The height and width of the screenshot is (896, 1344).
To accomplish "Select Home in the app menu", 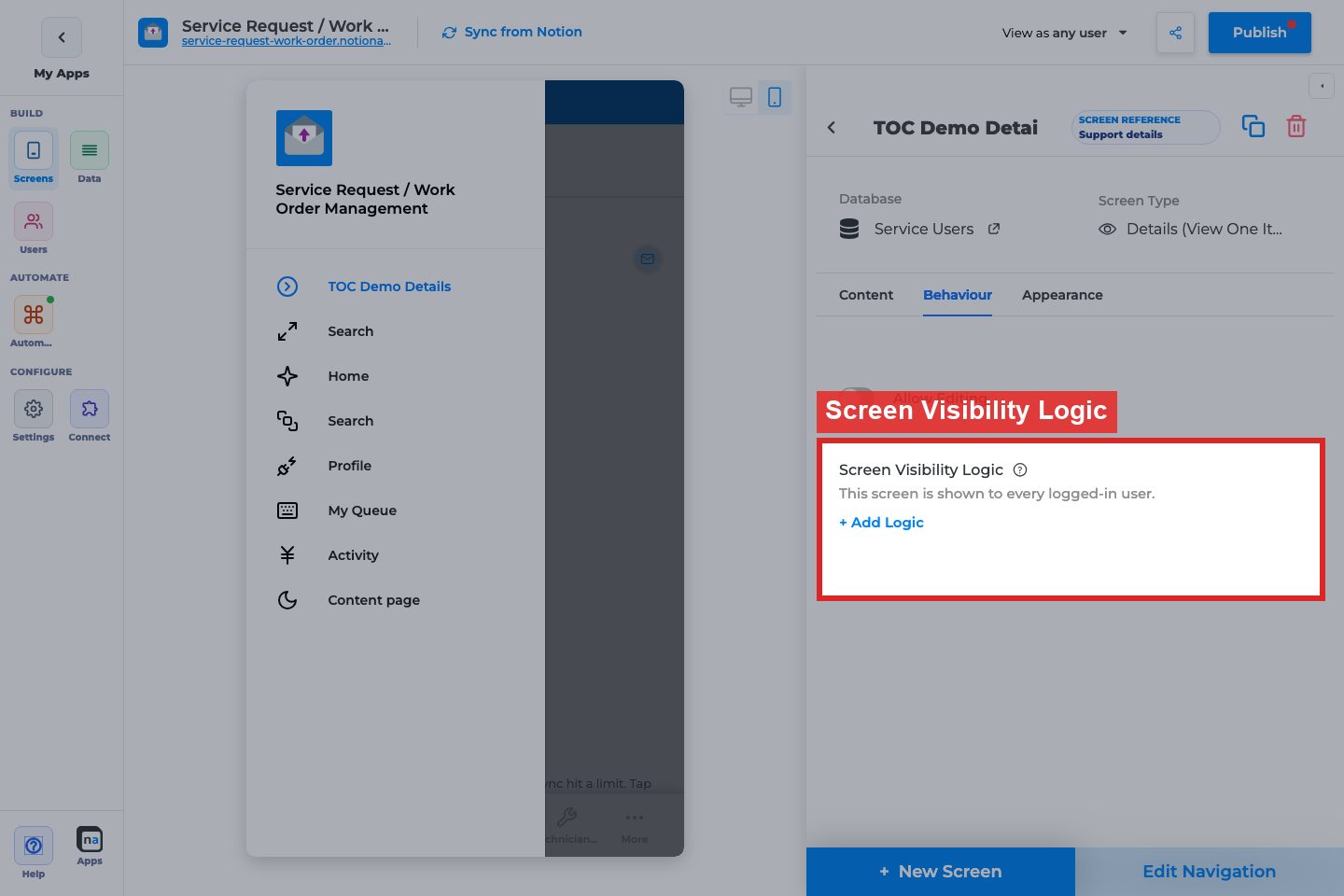I will point(396,376).
